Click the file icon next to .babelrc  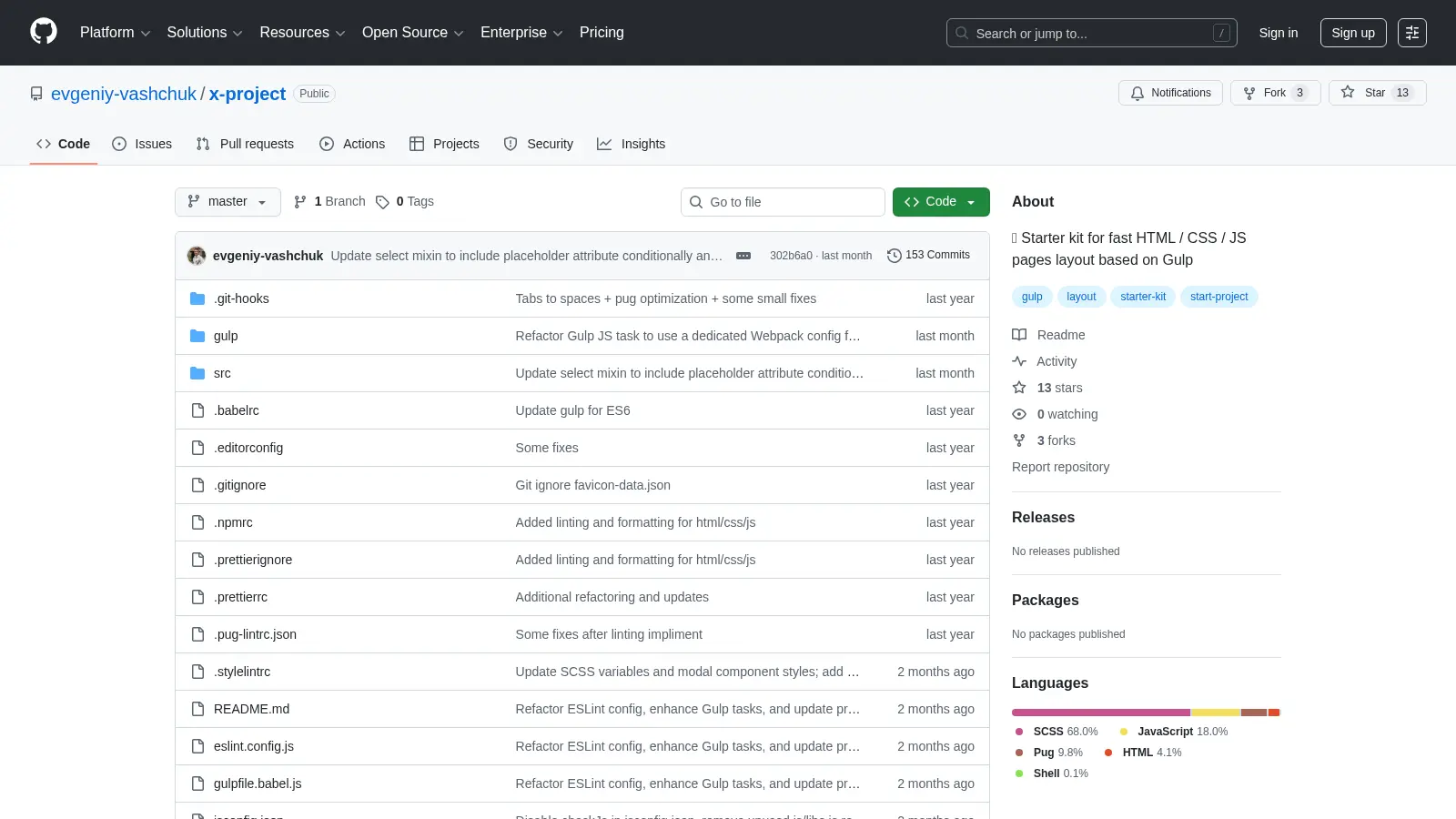197,410
